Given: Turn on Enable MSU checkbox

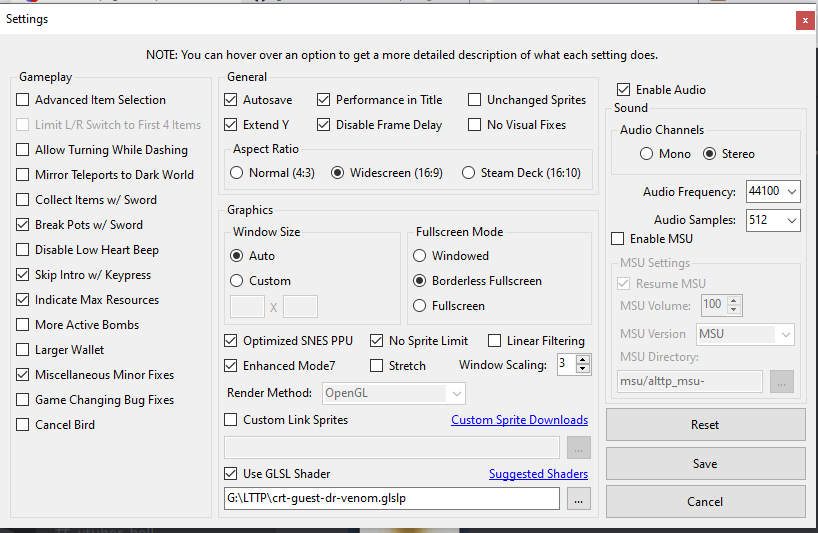Looking at the screenshot, I should (x=618, y=239).
